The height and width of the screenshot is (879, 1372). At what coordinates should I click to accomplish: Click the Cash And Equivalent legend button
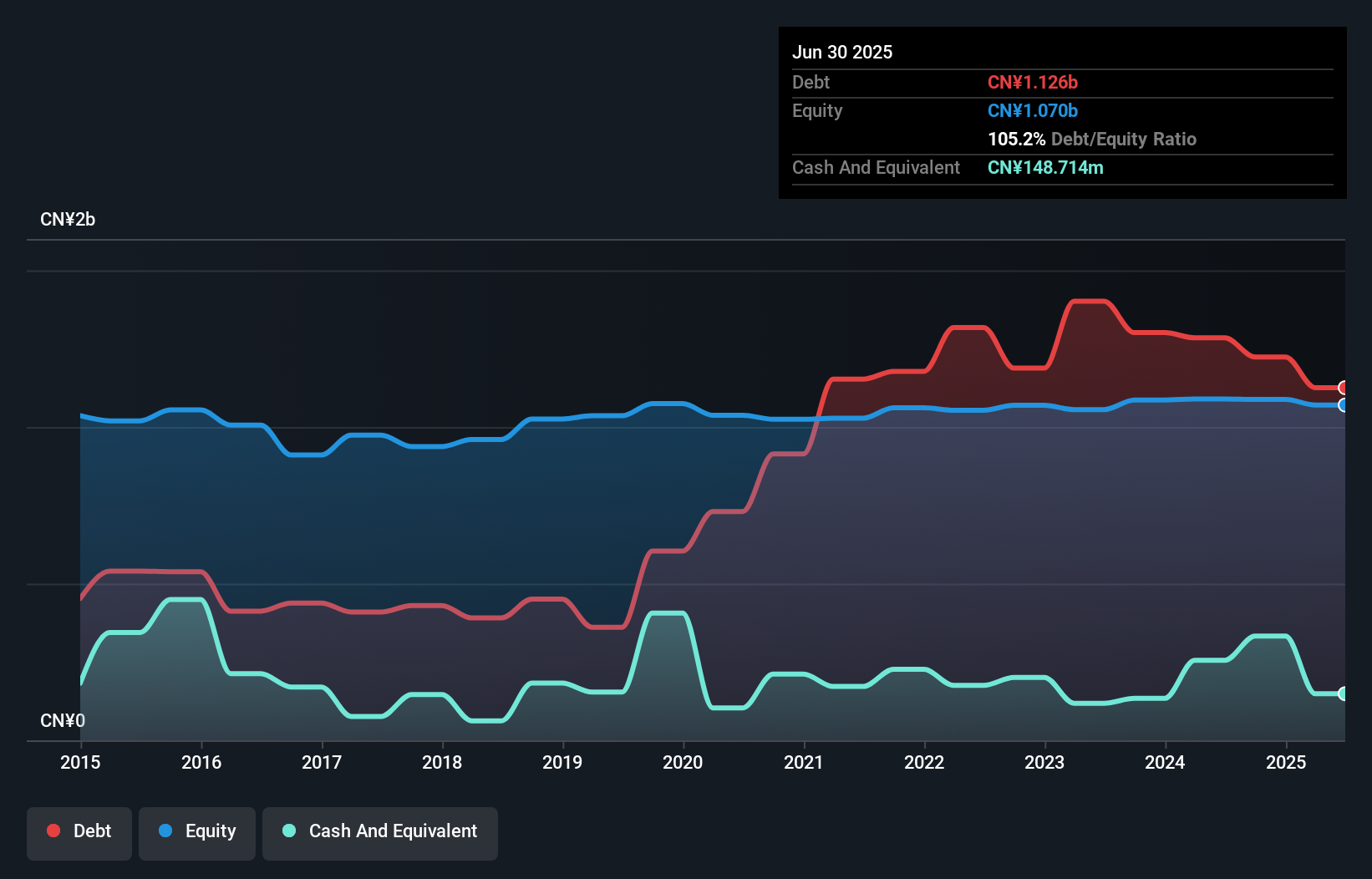coord(380,832)
